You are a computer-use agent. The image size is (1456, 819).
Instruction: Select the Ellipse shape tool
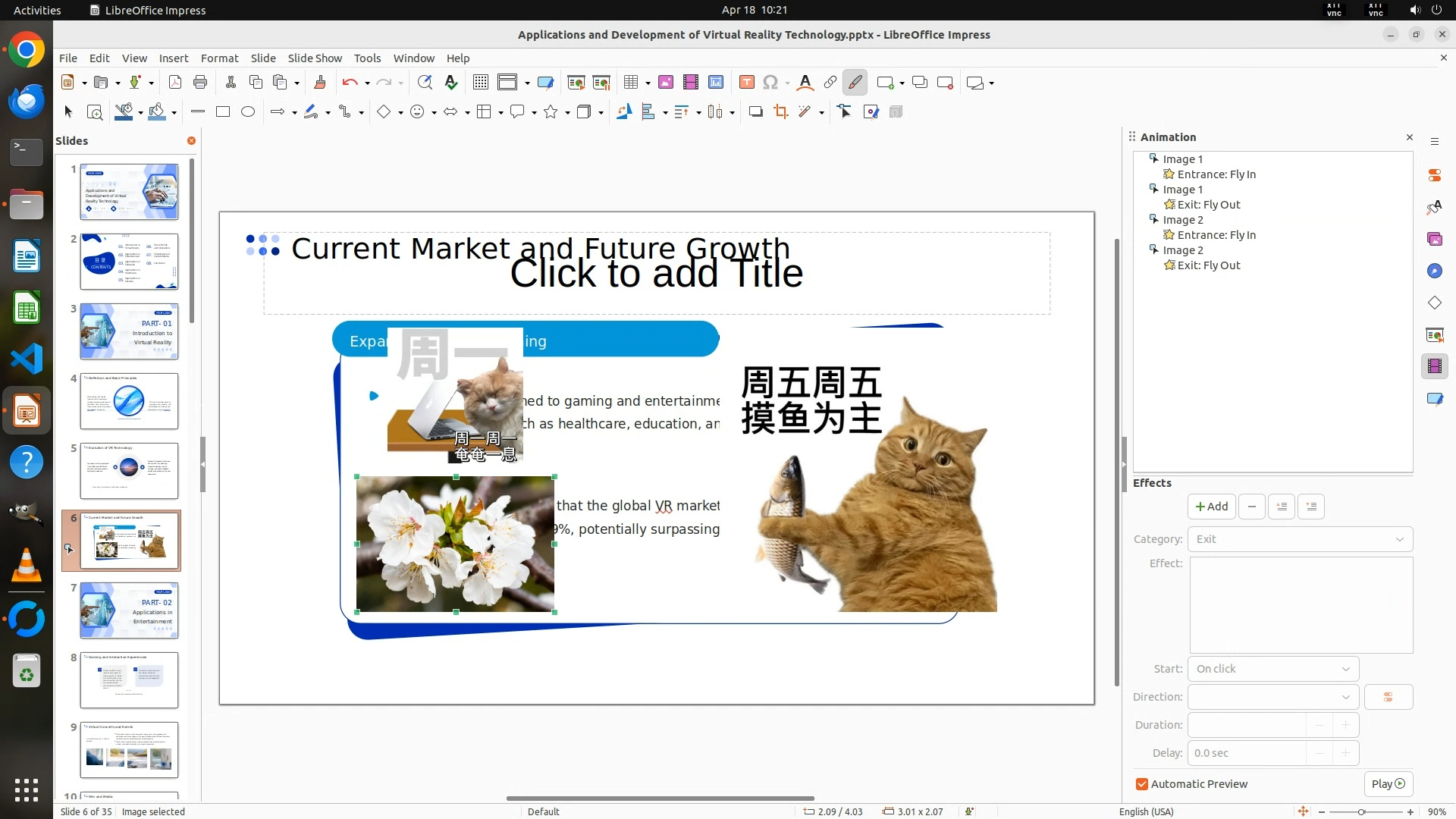(248, 112)
